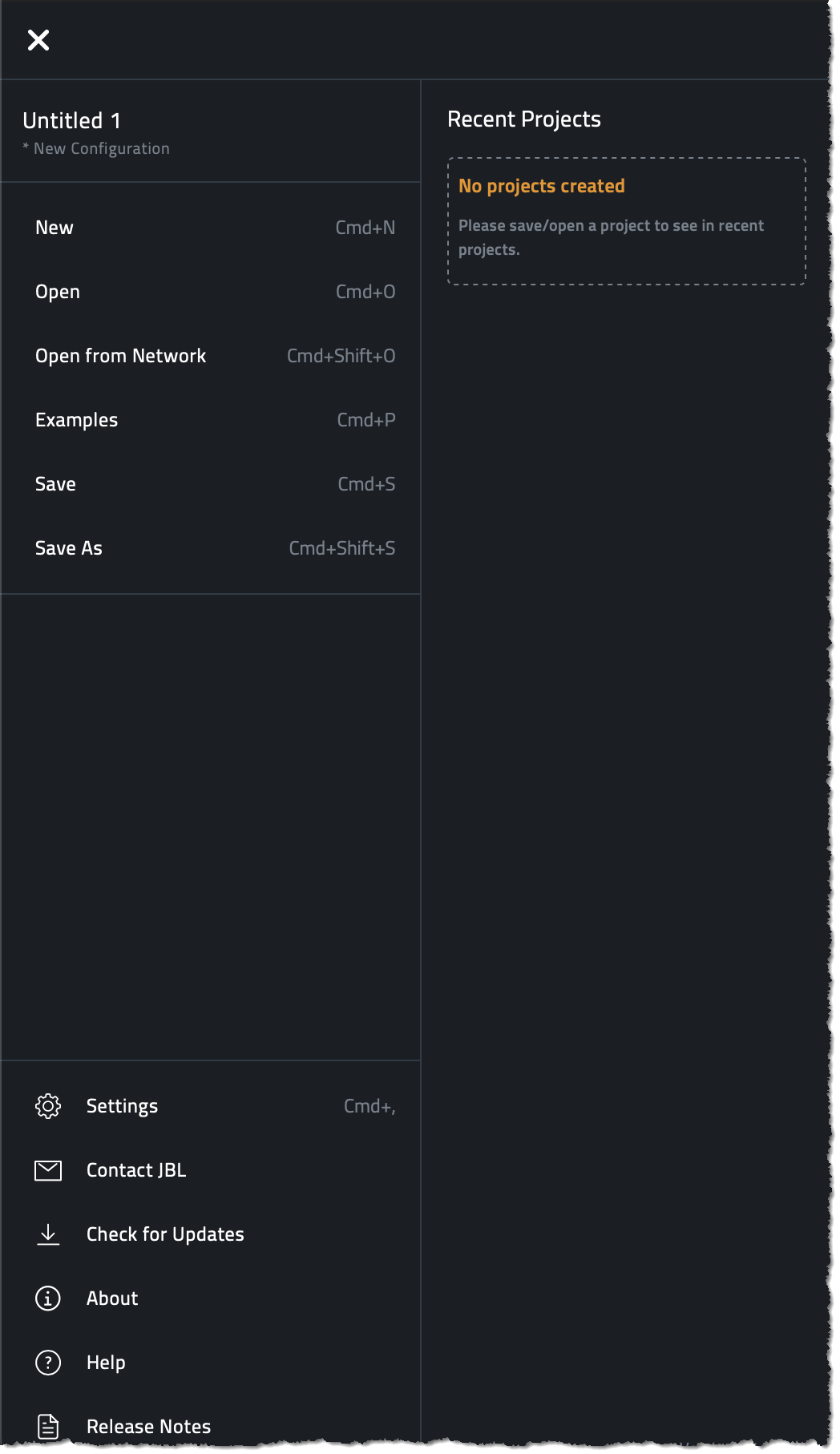Select Check for Updates text
Viewport: 840px width, 1454px height.
(x=165, y=1234)
